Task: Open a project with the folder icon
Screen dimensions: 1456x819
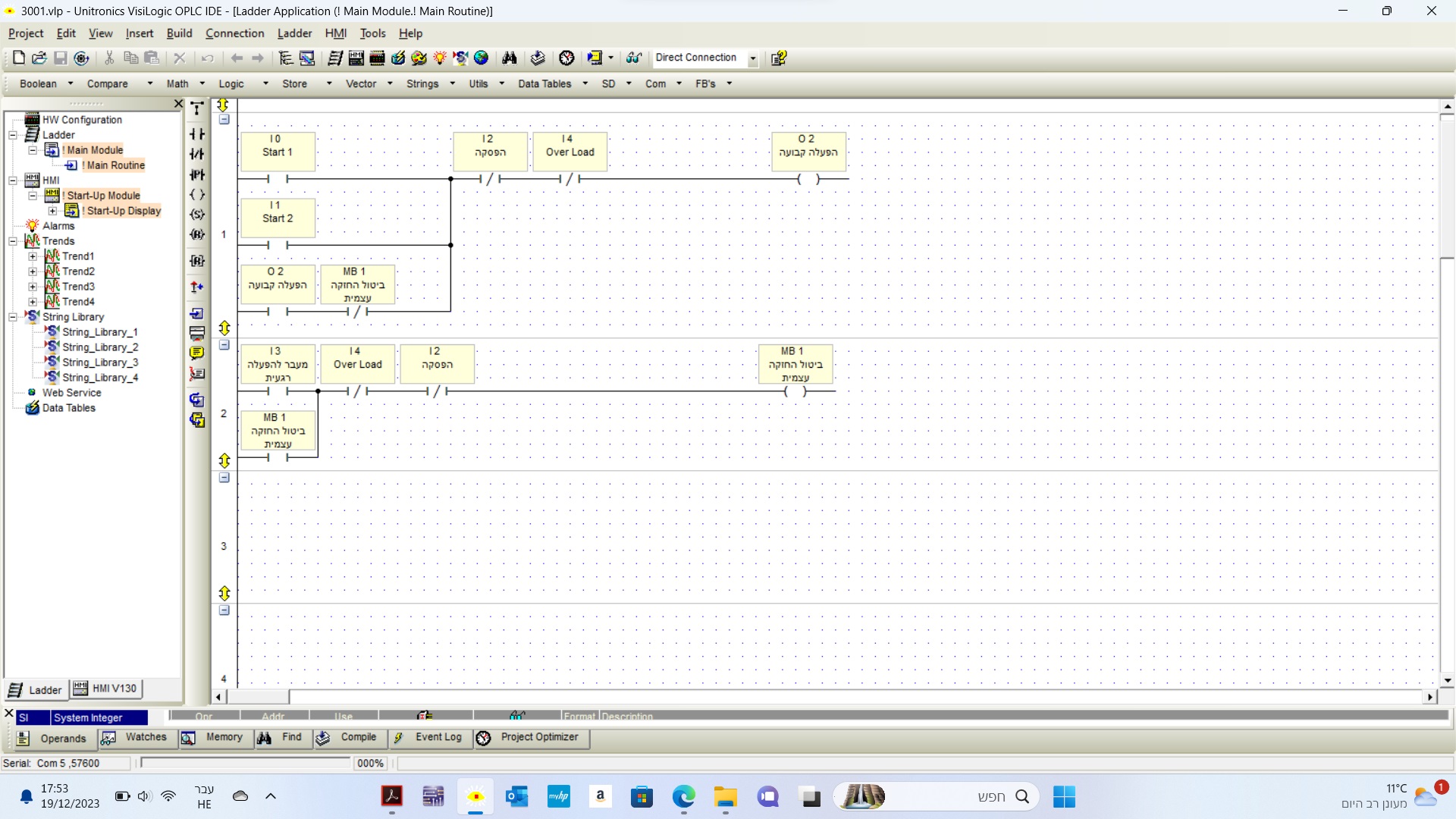Action: click(39, 58)
